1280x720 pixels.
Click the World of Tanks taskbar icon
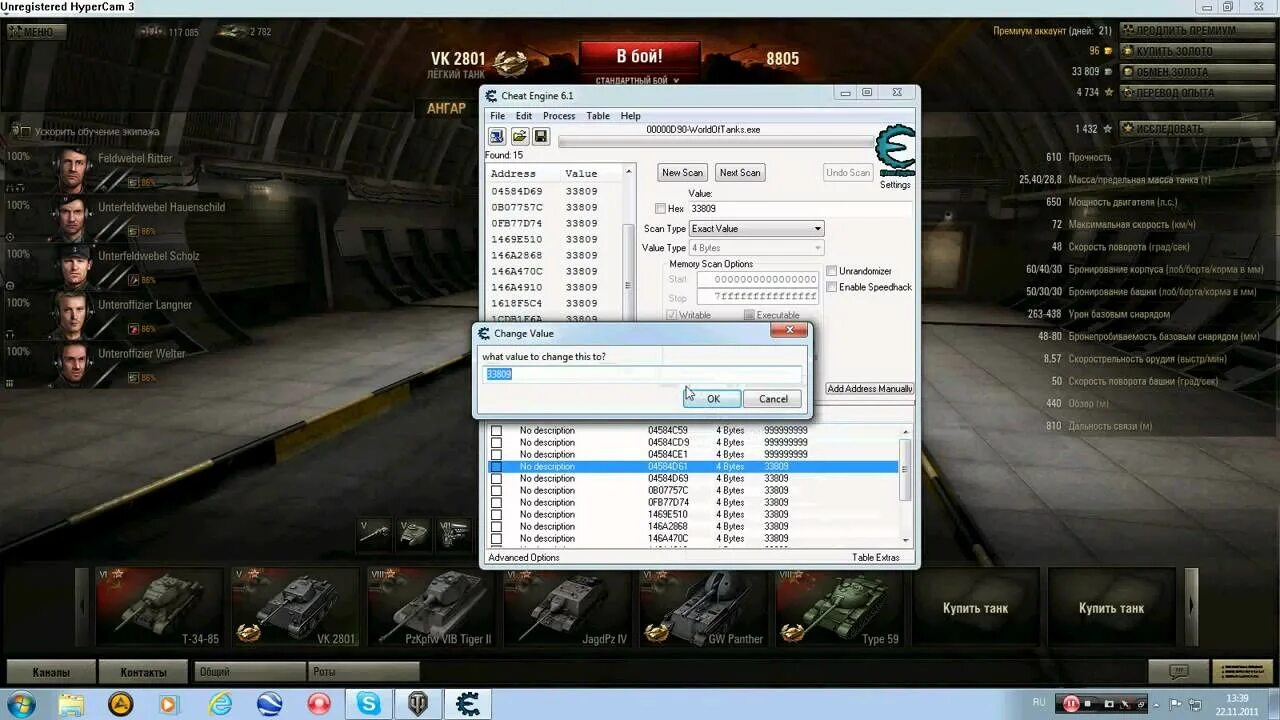coord(418,704)
